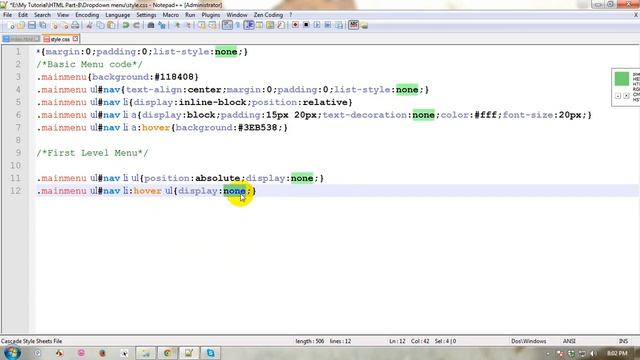Click the color value #118408 on line 3
Viewport: 640px width, 360px height.
[x=173, y=77]
